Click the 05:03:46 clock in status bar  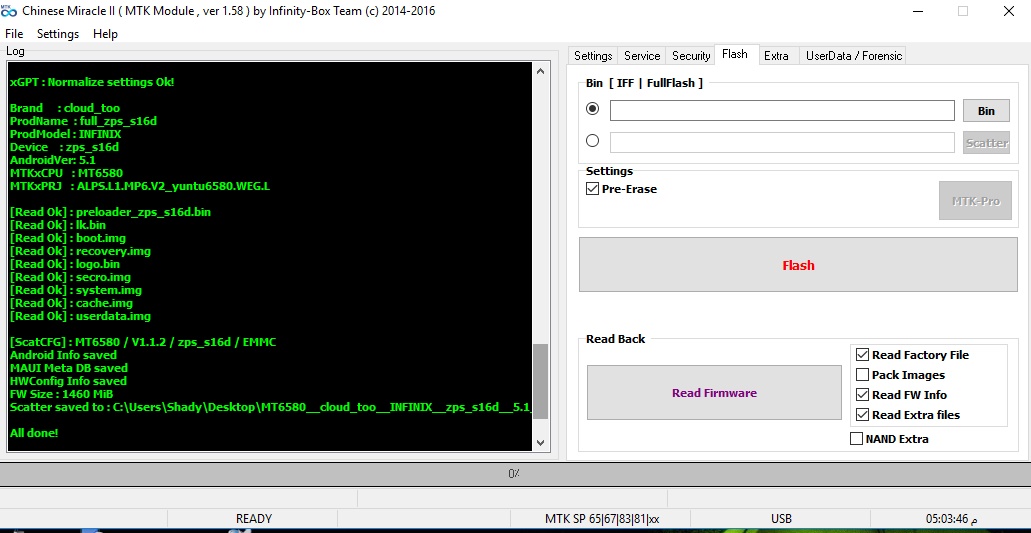(x=950, y=519)
